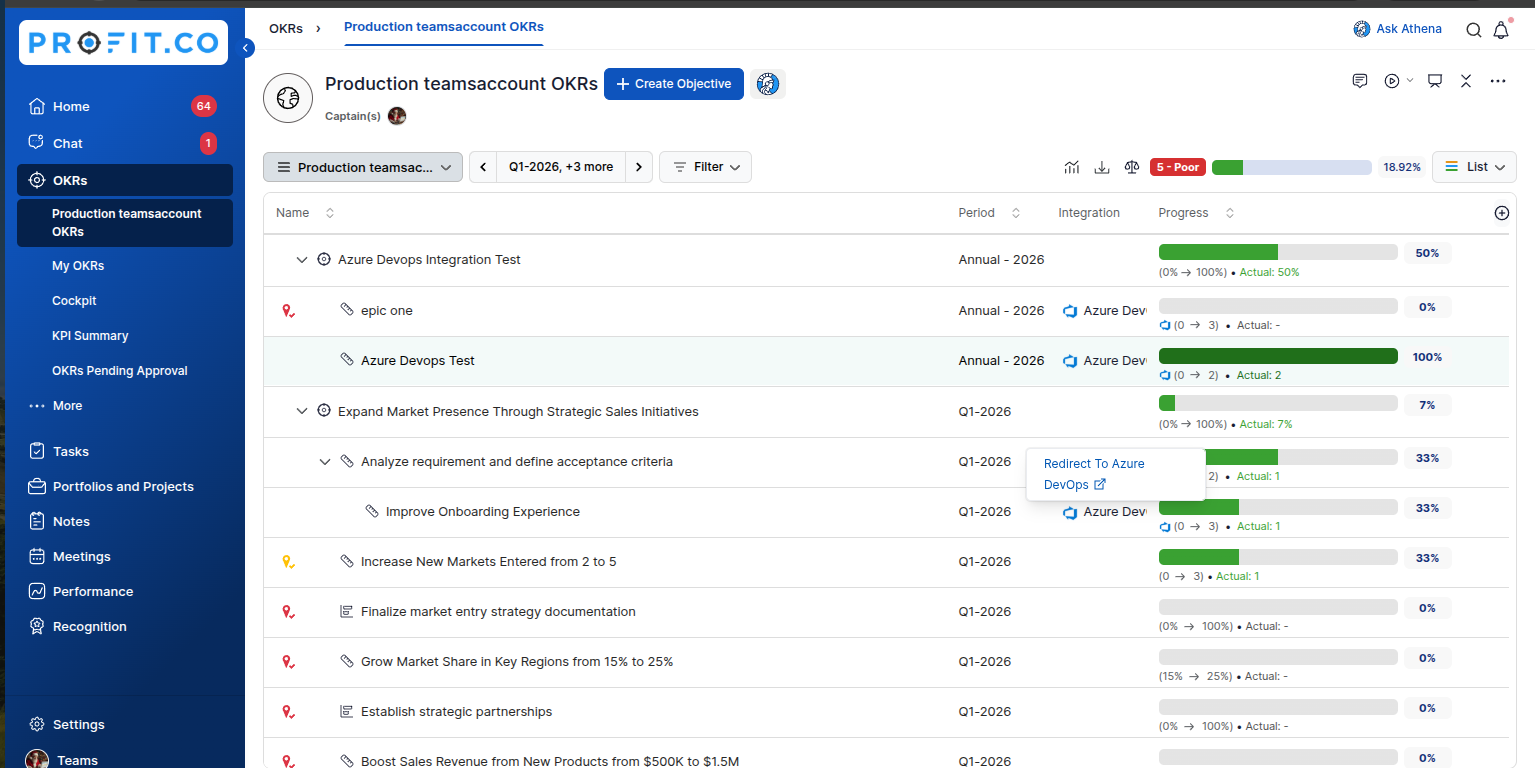Click red status pin on Grow Market Share row

point(288,662)
